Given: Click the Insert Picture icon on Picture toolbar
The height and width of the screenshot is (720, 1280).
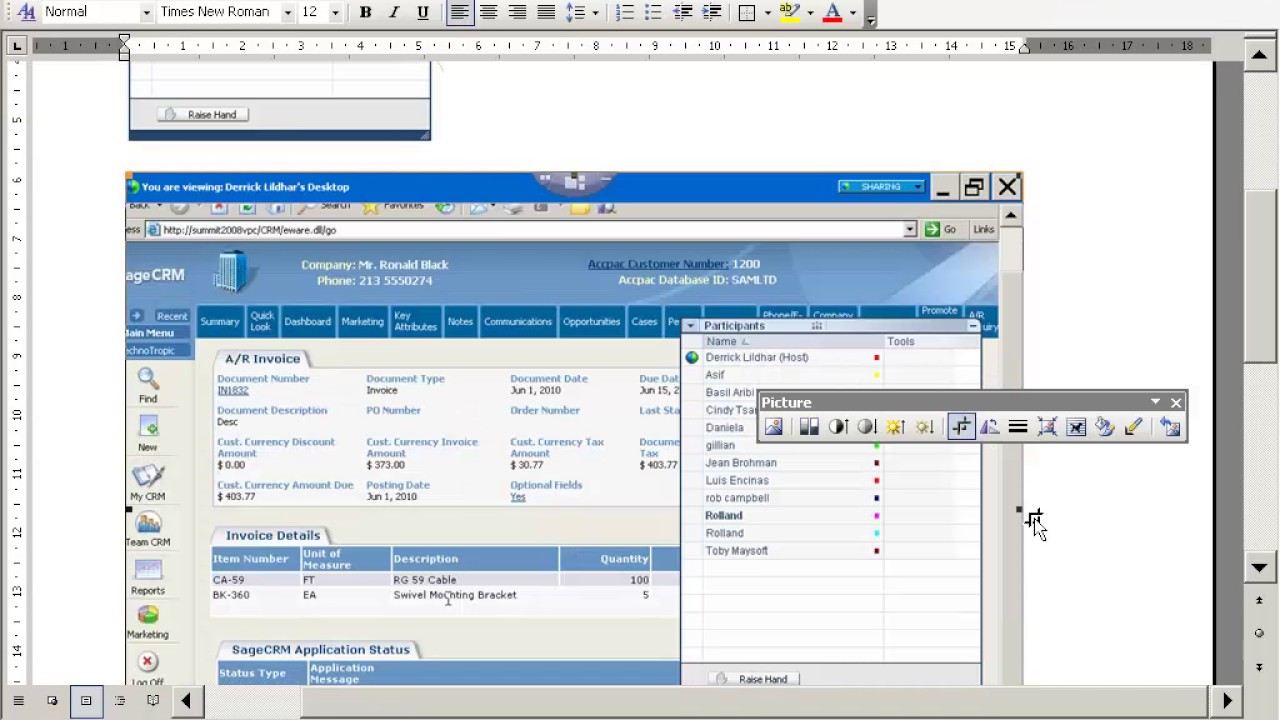Looking at the screenshot, I should coord(774,427).
